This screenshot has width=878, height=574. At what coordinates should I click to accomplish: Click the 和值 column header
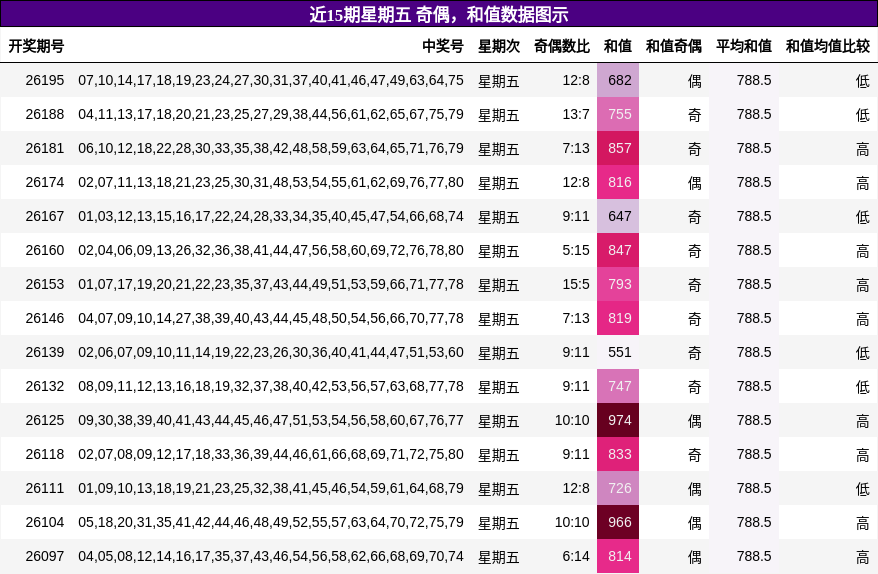click(618, 46)
